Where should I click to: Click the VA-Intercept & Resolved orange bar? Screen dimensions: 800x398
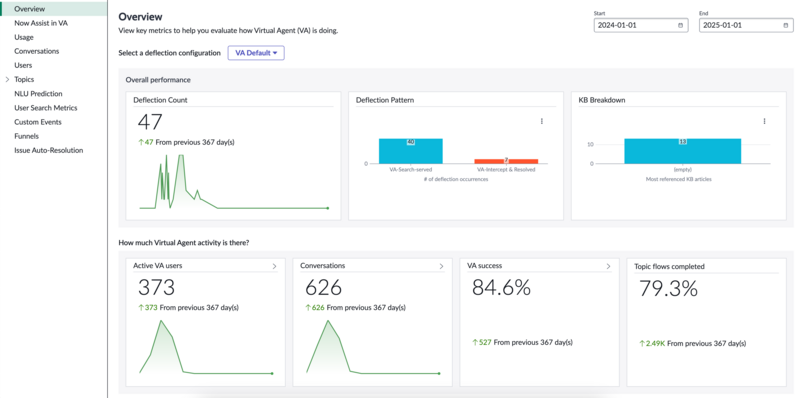506,161
